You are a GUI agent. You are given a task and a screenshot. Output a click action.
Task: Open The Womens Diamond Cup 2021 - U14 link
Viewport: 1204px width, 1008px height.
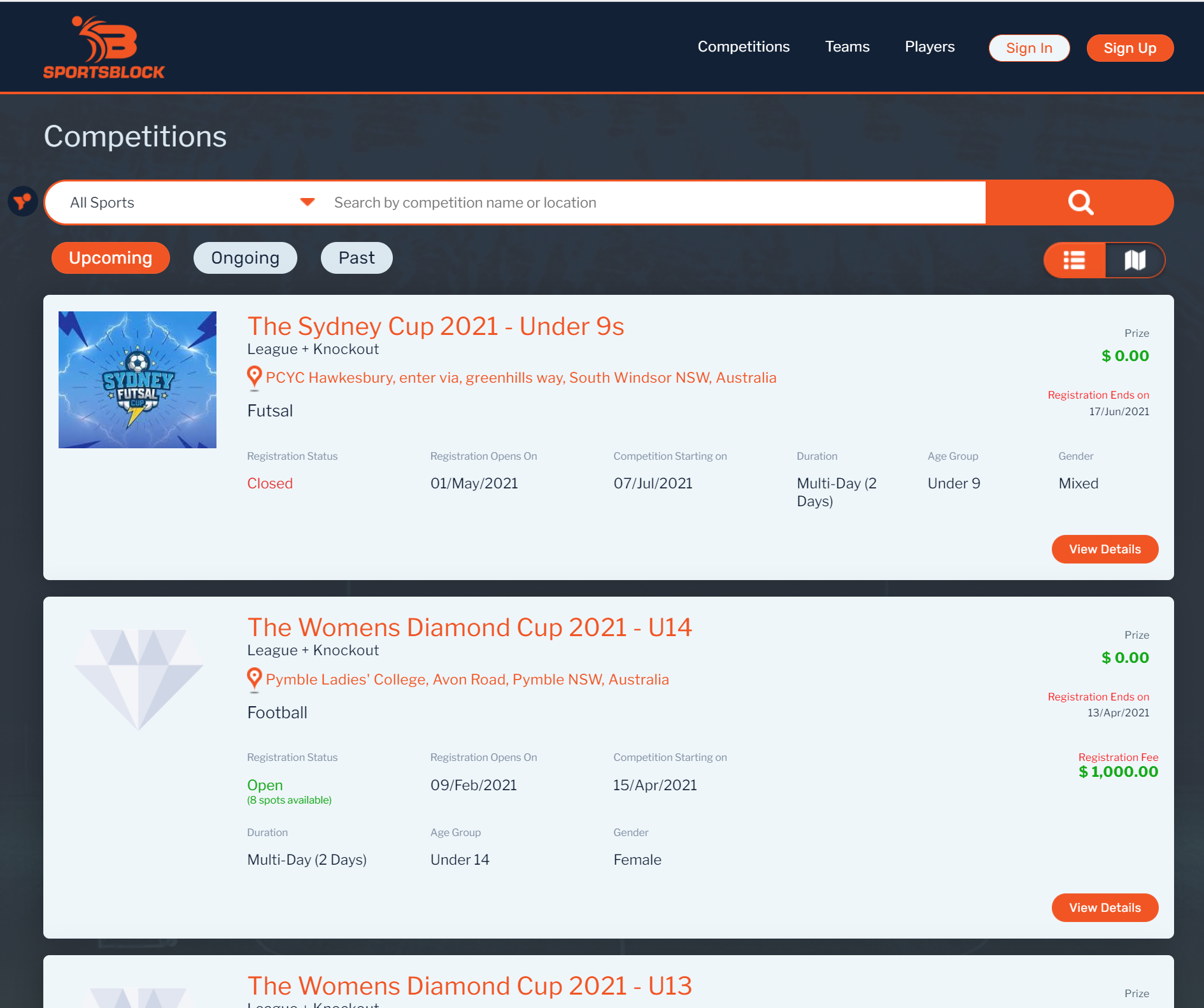pyautogui.click(x=469, y=627)
